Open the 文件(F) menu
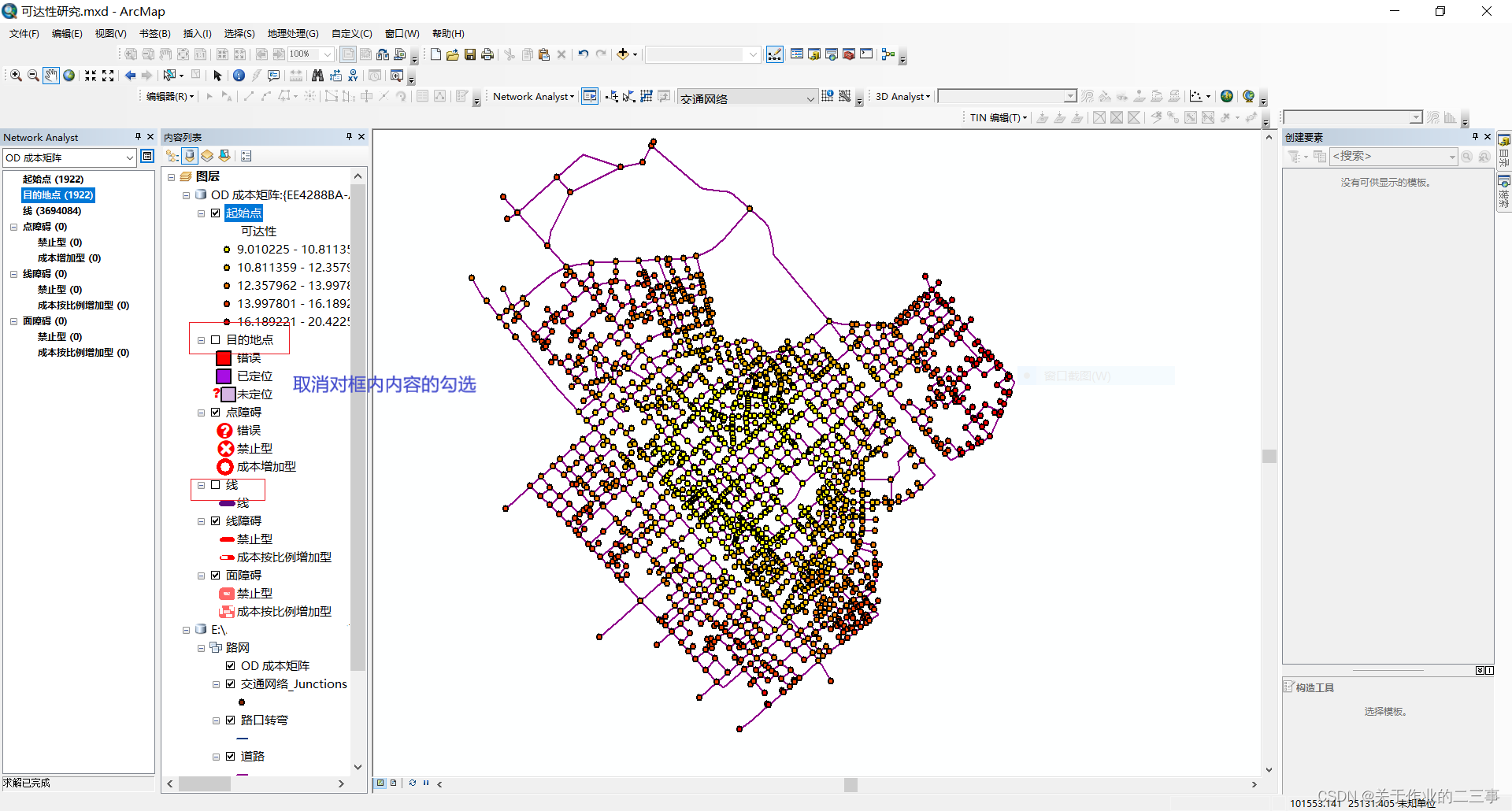1512x811 pixels. click(x=24, y=33)
